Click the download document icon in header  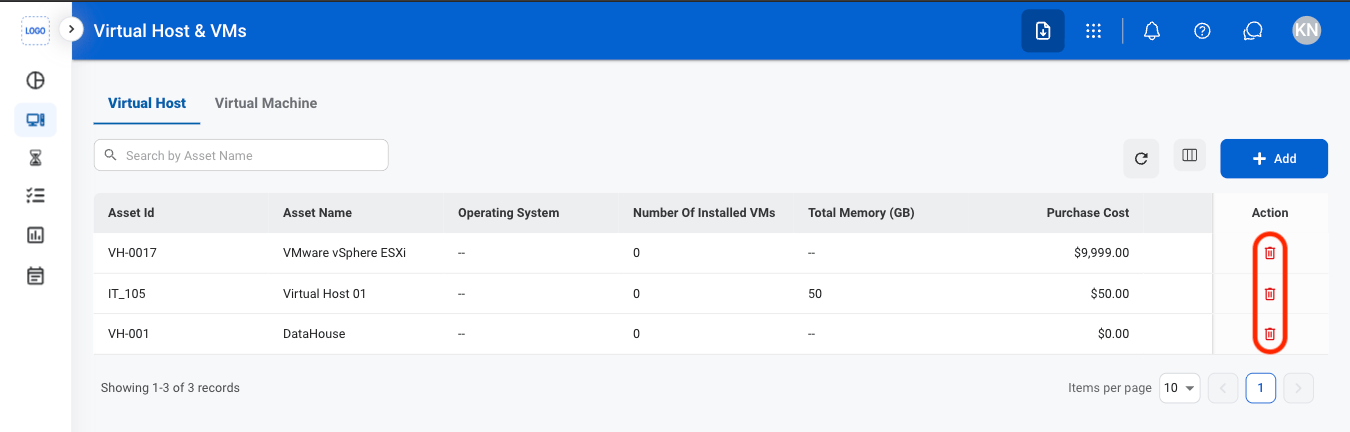pyautogui.click(x=1043, y=31)
